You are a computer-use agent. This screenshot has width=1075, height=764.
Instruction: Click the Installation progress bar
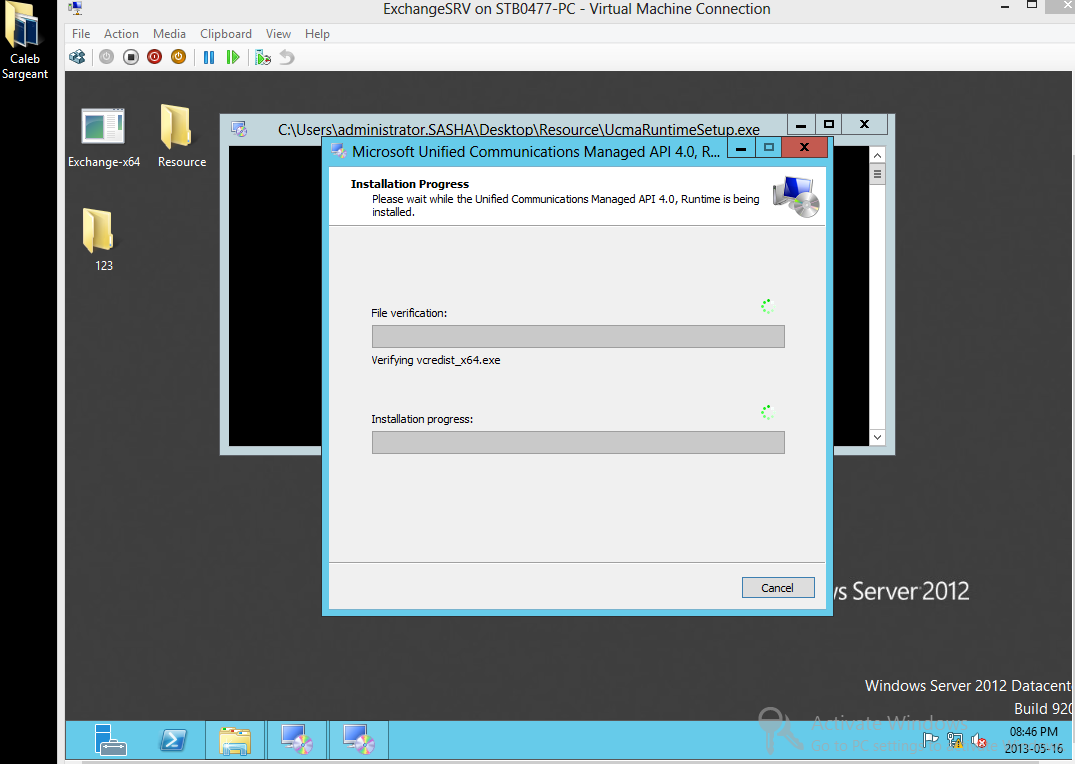click(x=578, y=442)
